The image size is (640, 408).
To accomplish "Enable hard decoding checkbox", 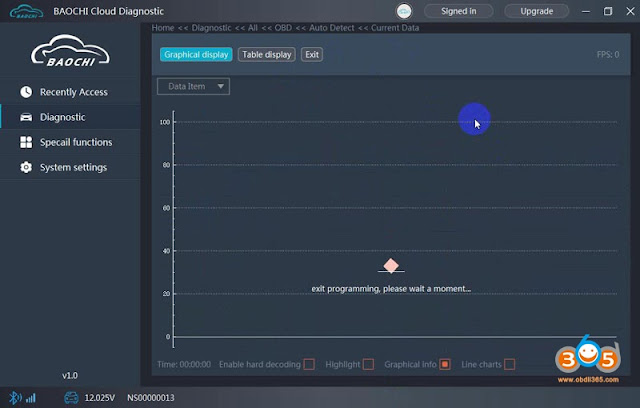I will (x=309, y=364).
